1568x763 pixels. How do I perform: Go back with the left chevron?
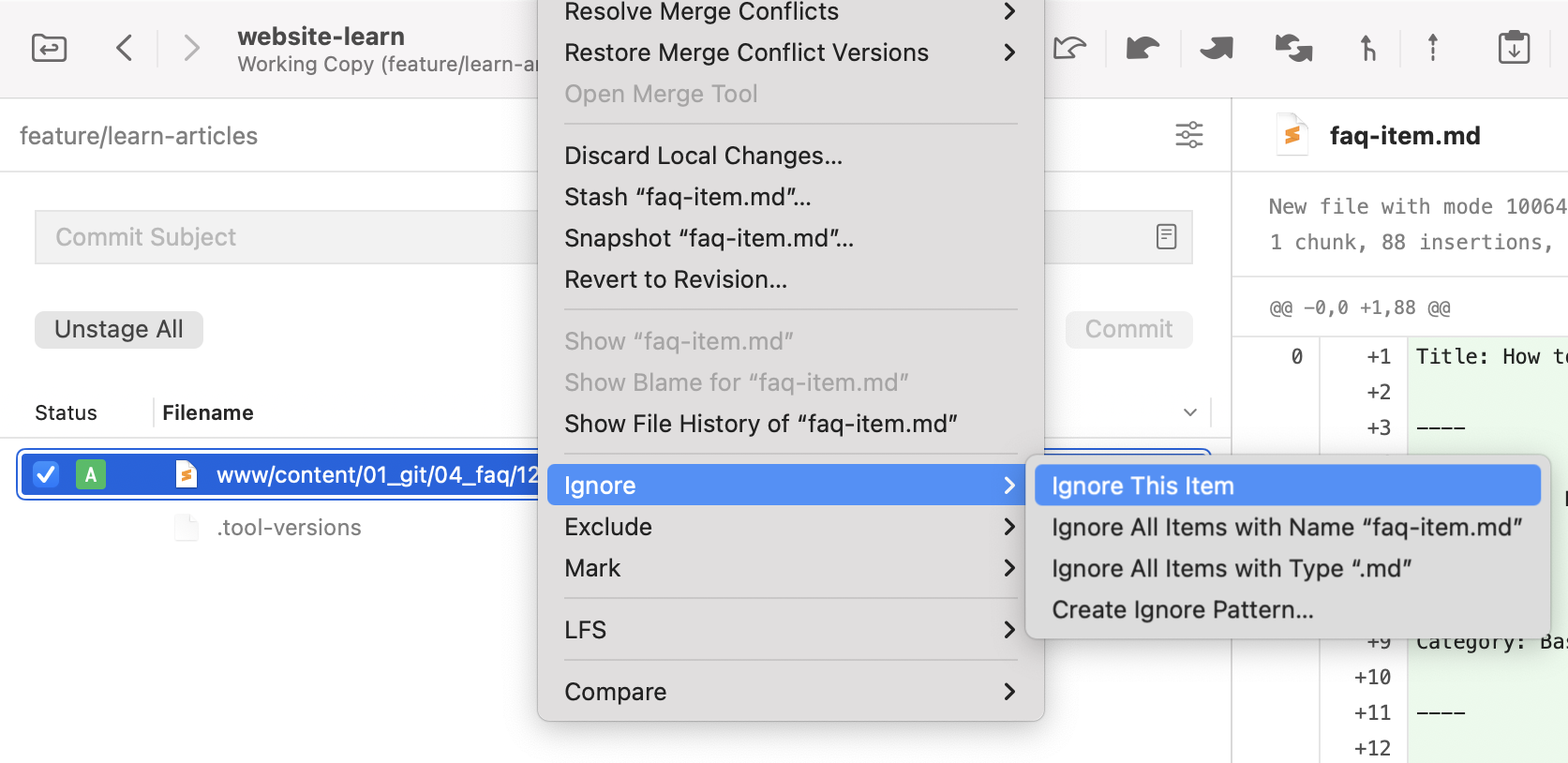[125, 47]
